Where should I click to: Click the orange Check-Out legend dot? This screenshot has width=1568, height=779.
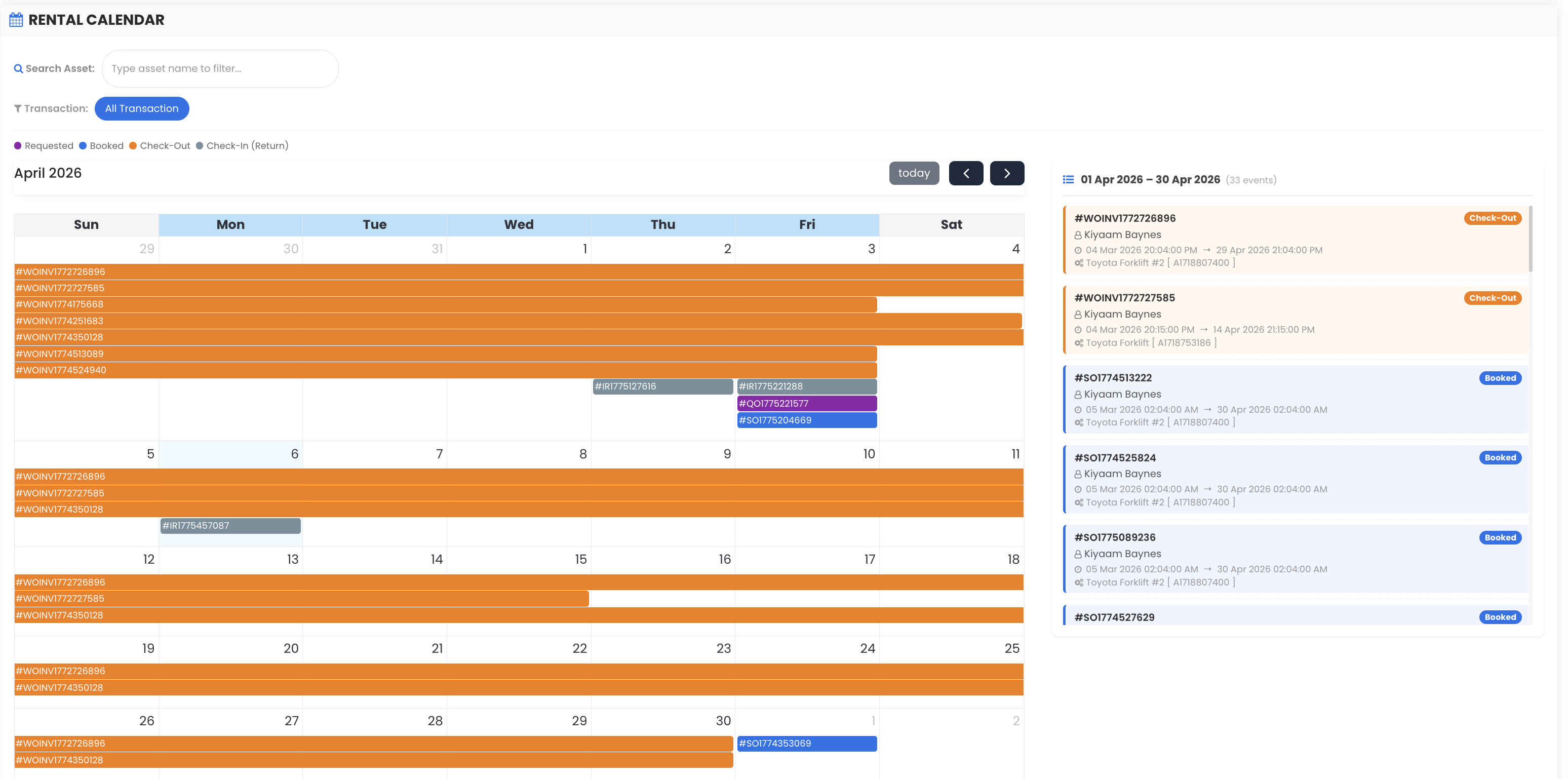pyautogui.click(x=133, y=146)
